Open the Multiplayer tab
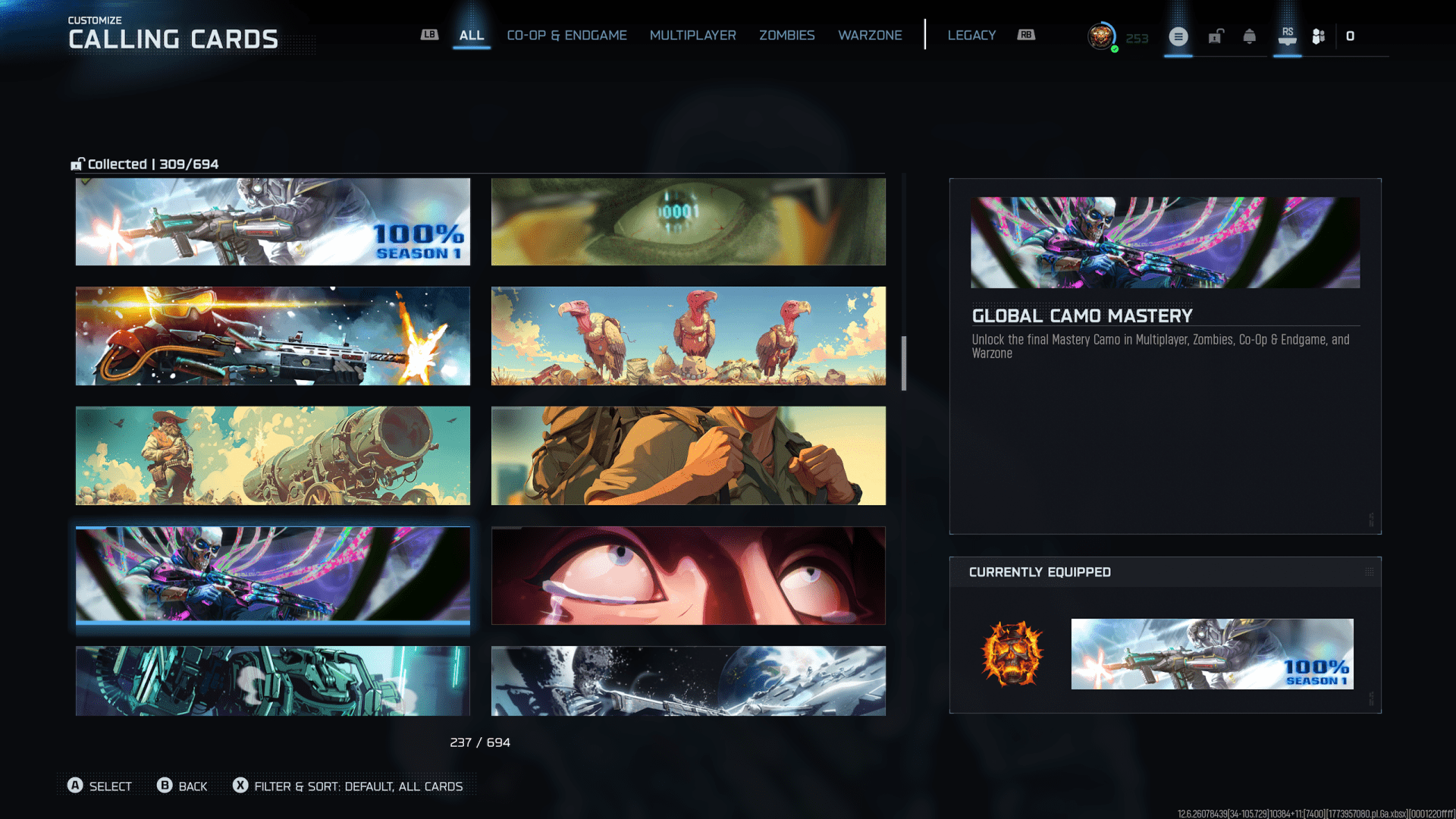Image resolution: width=1456 pixels, height=819 pixels. point(692,36)
